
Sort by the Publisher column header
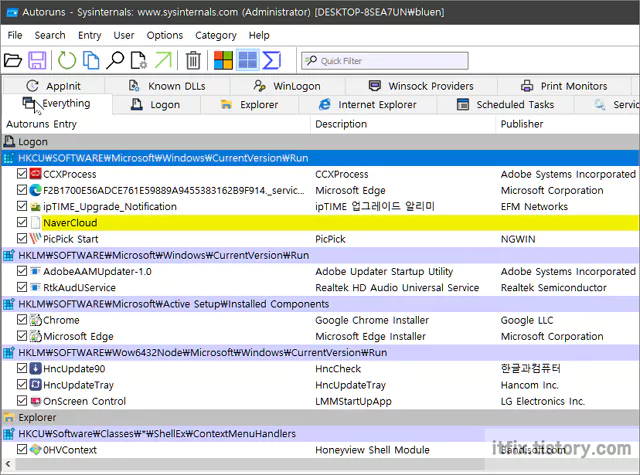coord(567,124)
